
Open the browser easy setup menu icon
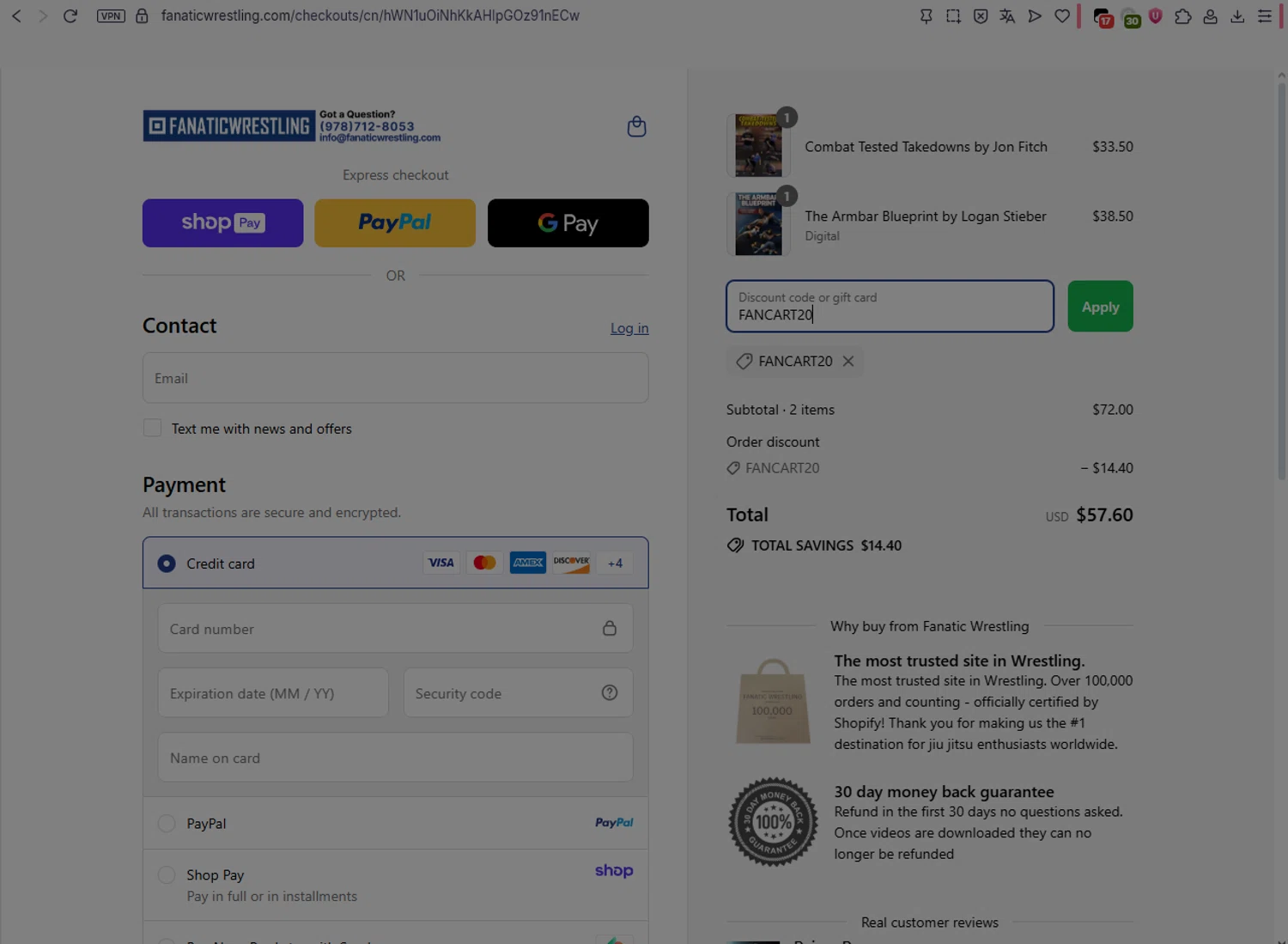click(x=1265, y=15)
